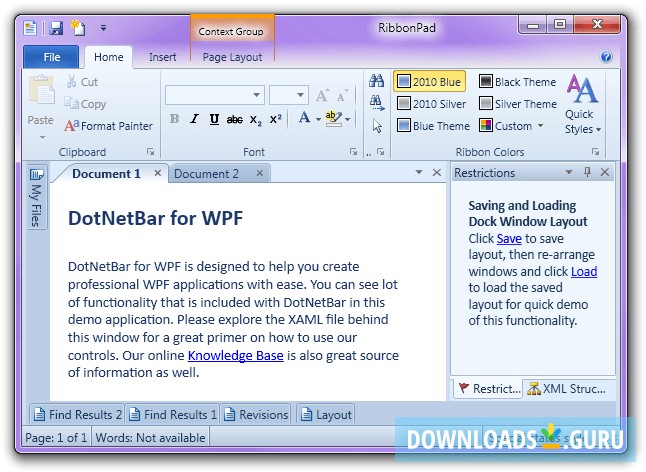The width and height of the screenshot is (646, 472).
Task: Select the Black Theme option
Action: [517, 82]
